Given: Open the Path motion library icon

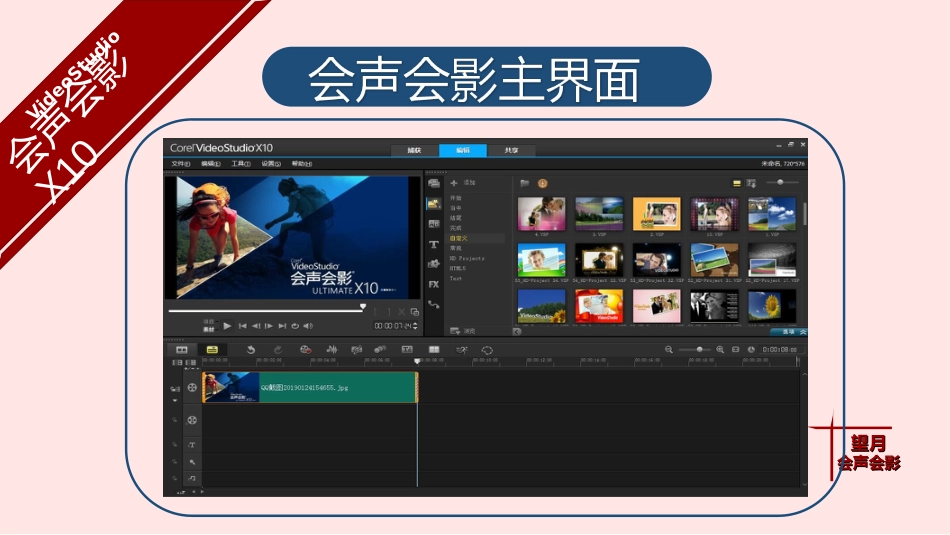Looking at the screenshot, I should [x=434, y=304].
